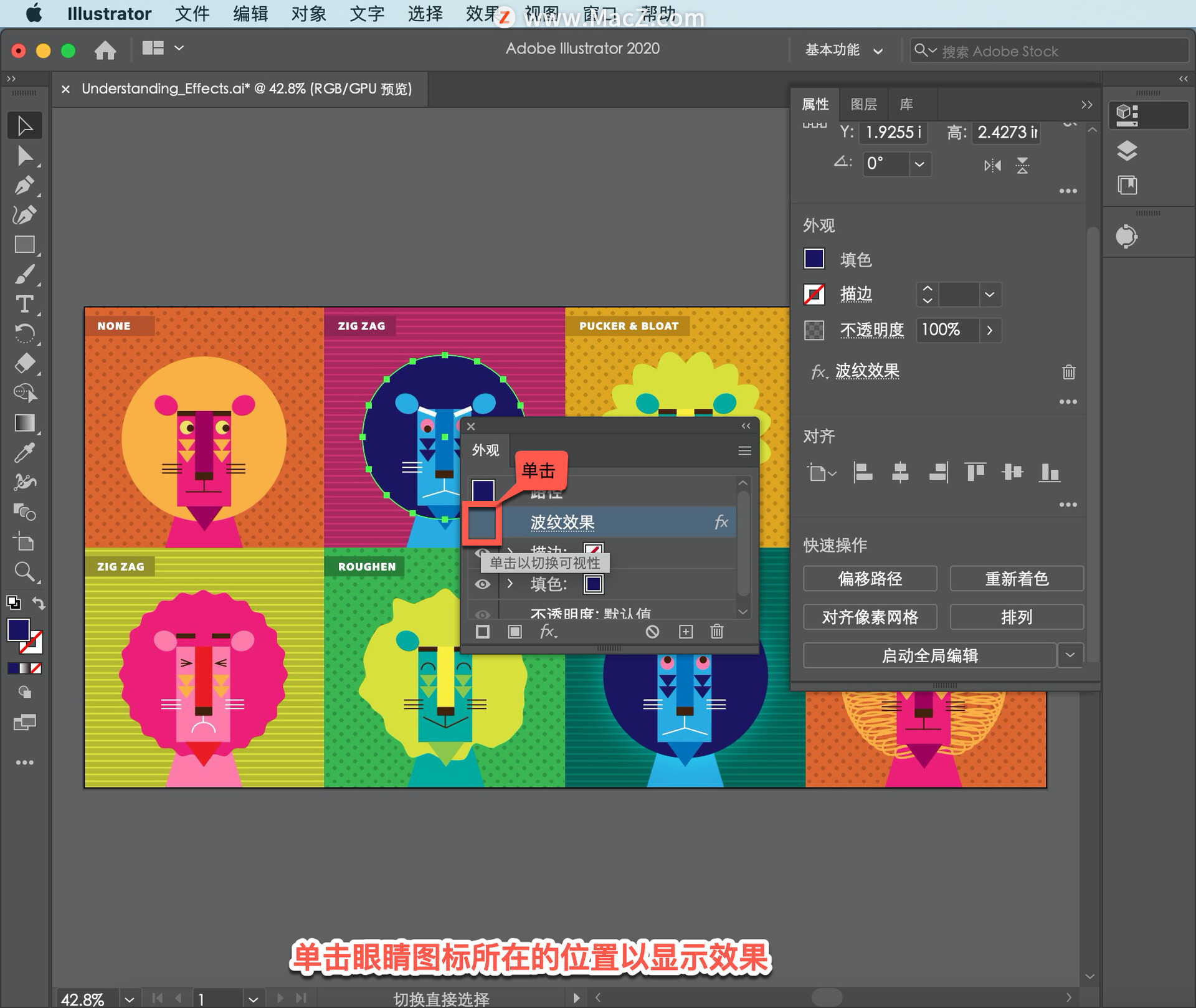Click the 启动全局编辑 button
Image resolution: width=1196 pixels, height=1008 pixels.
pyautogui.click(x=929, y=655)
